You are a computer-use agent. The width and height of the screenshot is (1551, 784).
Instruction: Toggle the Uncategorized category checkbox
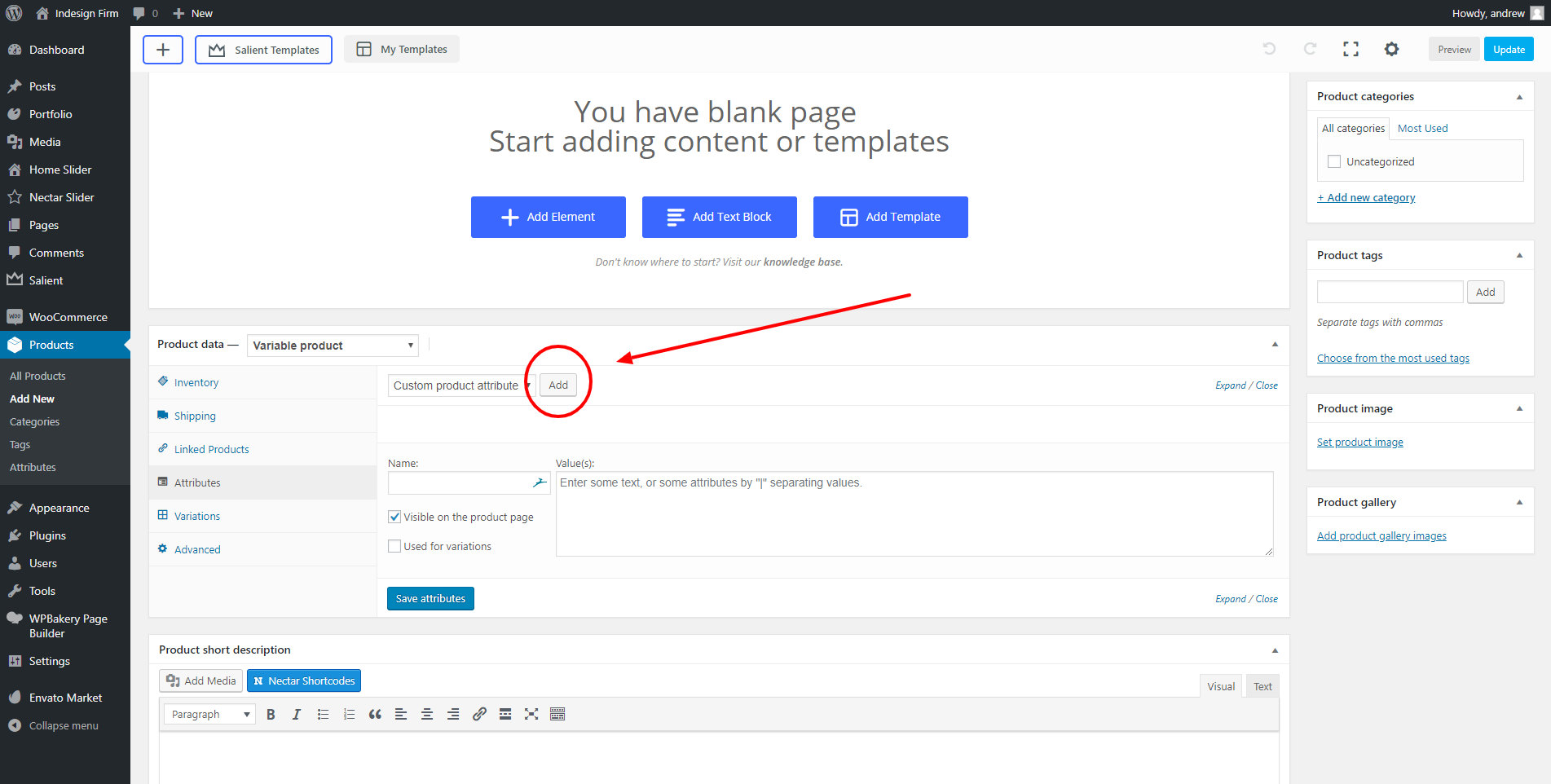(x=1334, y=161)
